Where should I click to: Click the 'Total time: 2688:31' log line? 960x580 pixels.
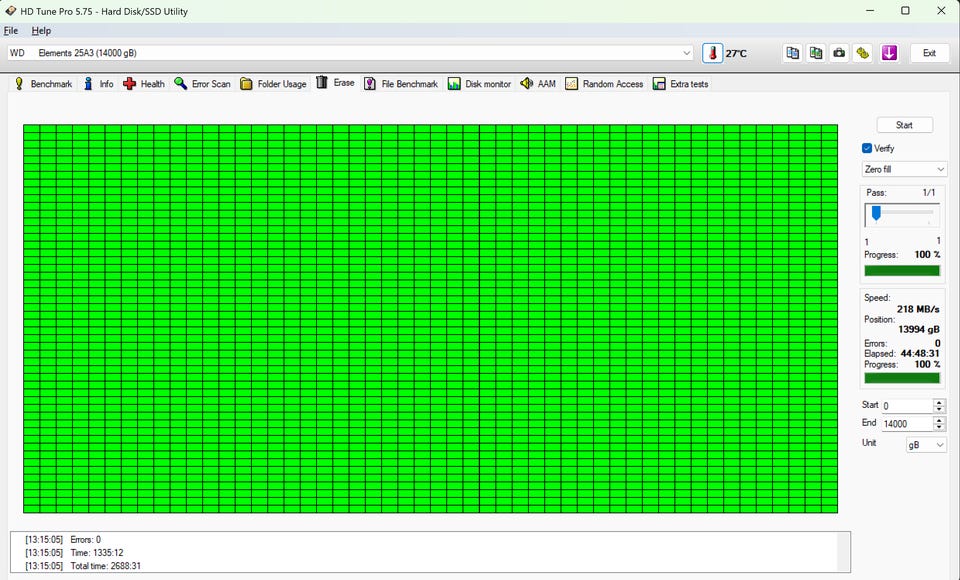[x=105, y=566]
